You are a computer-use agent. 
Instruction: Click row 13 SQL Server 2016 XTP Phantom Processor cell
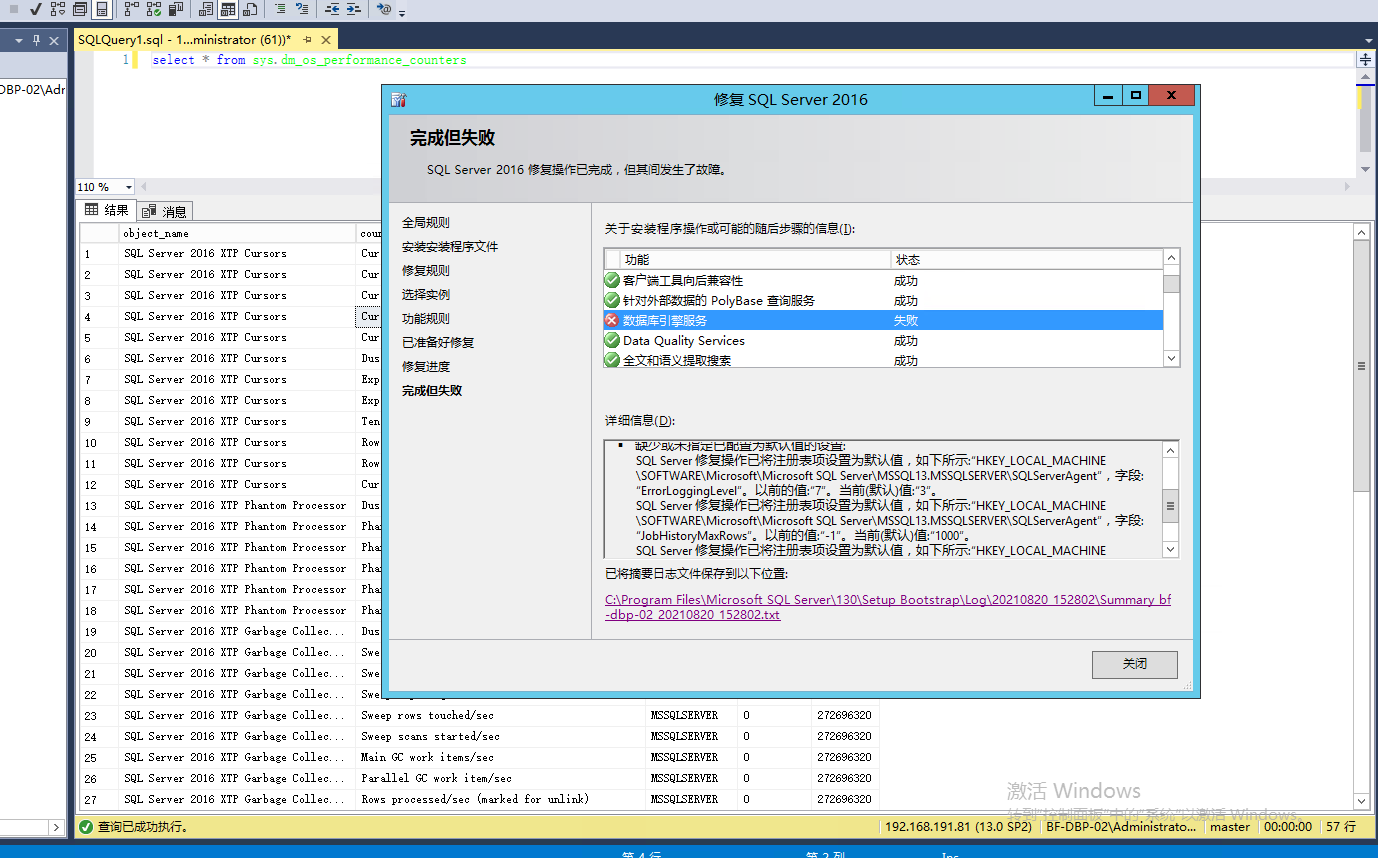point(237,506)
